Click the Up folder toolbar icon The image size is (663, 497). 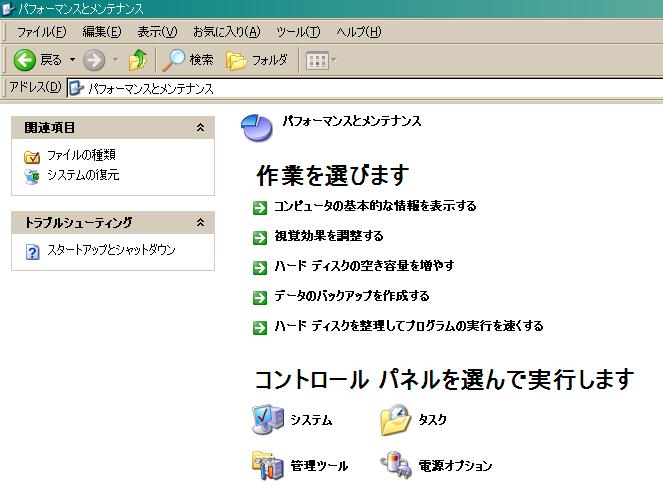[138, 60]
